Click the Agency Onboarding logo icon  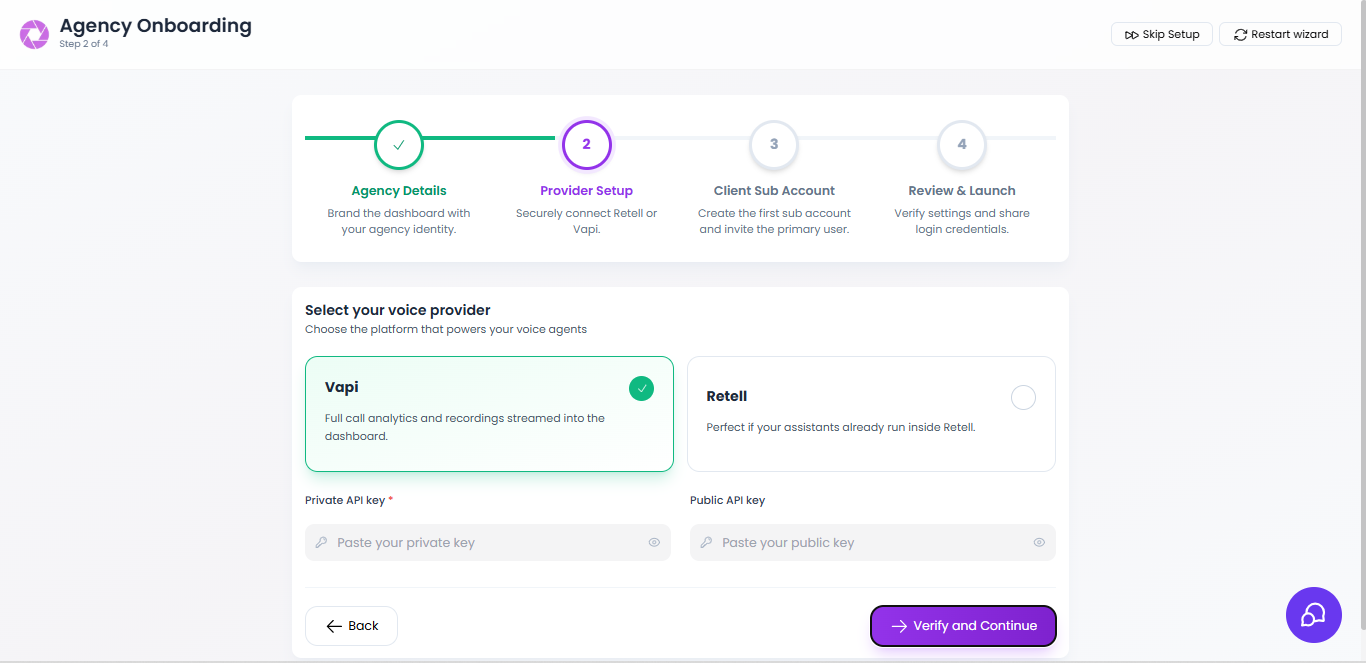coord(33,33)
